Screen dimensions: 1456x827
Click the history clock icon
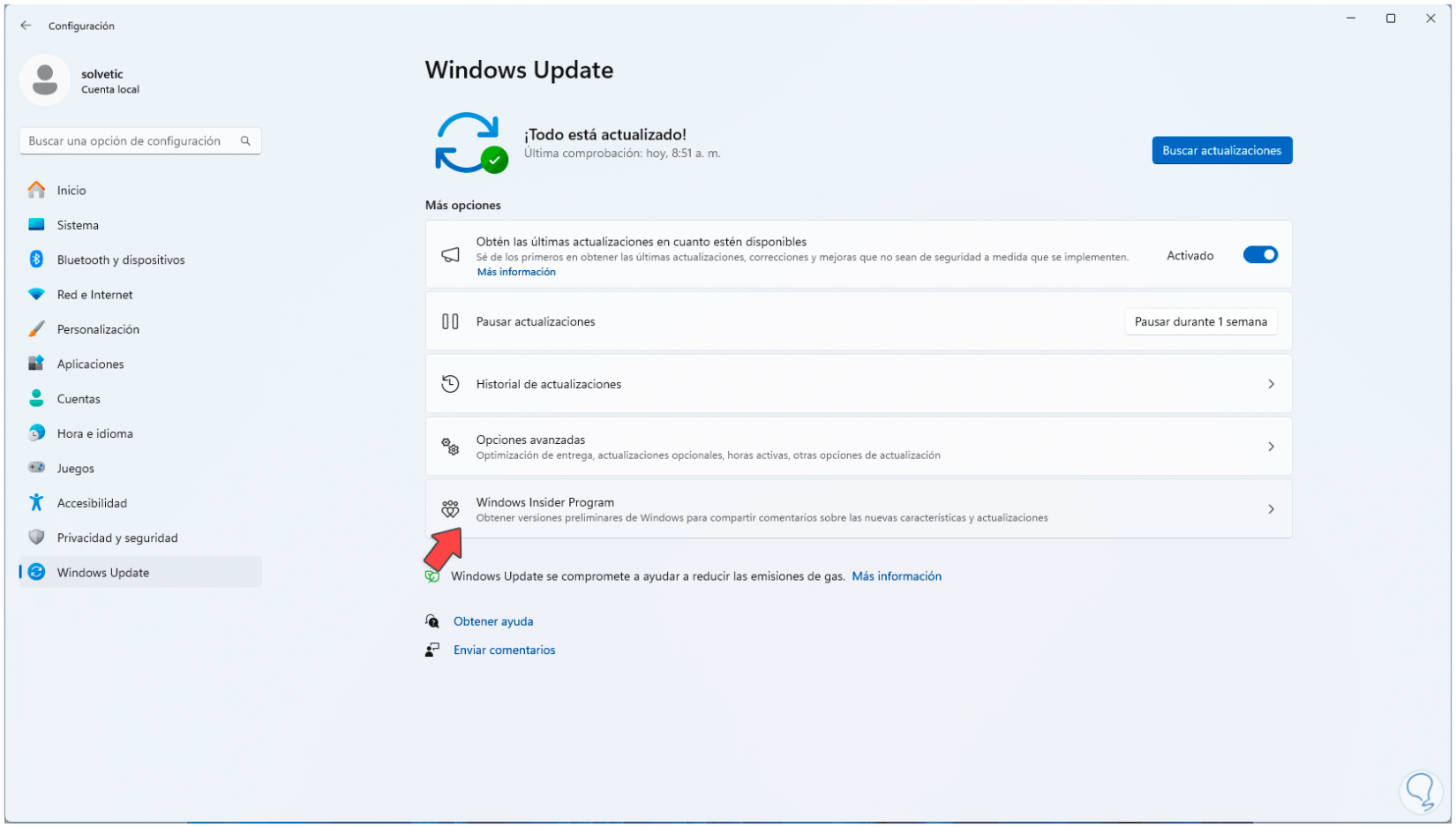coord(450,384)
